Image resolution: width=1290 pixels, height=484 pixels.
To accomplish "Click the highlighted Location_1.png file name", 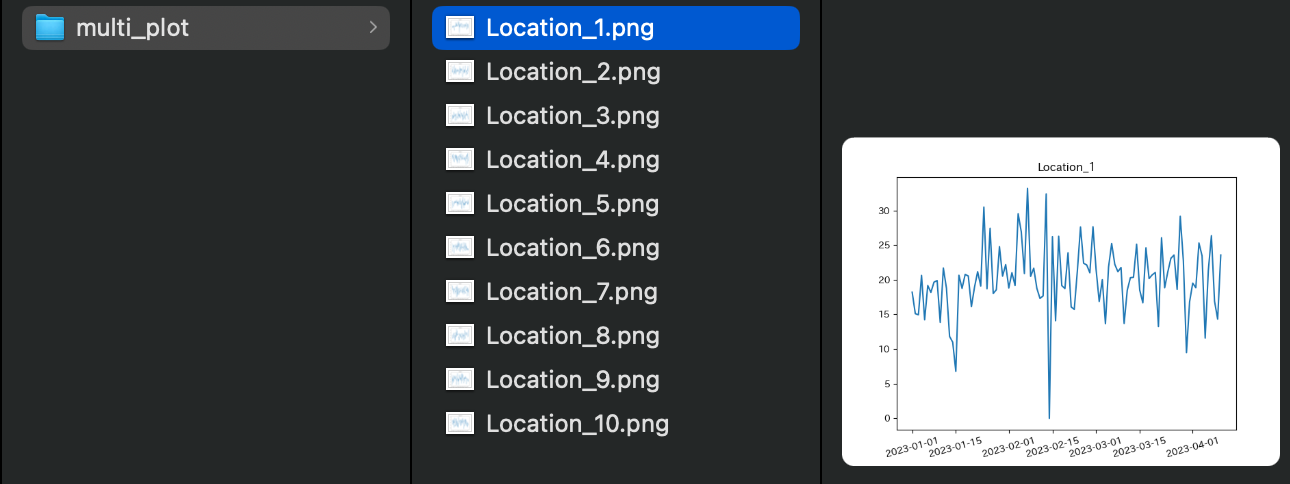I will [x=570, y=28].
